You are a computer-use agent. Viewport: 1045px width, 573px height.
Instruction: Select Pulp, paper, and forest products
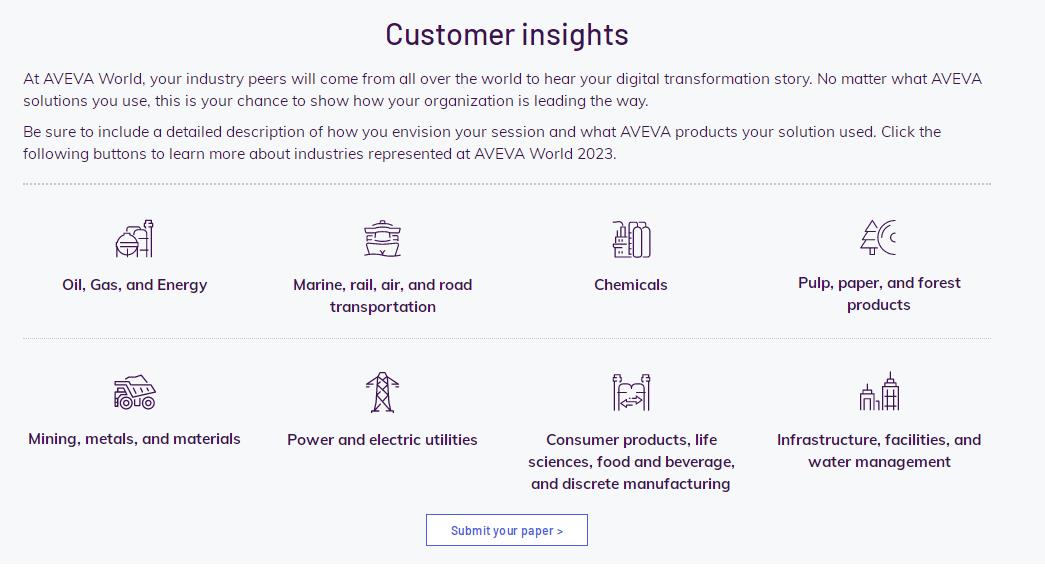879,294
